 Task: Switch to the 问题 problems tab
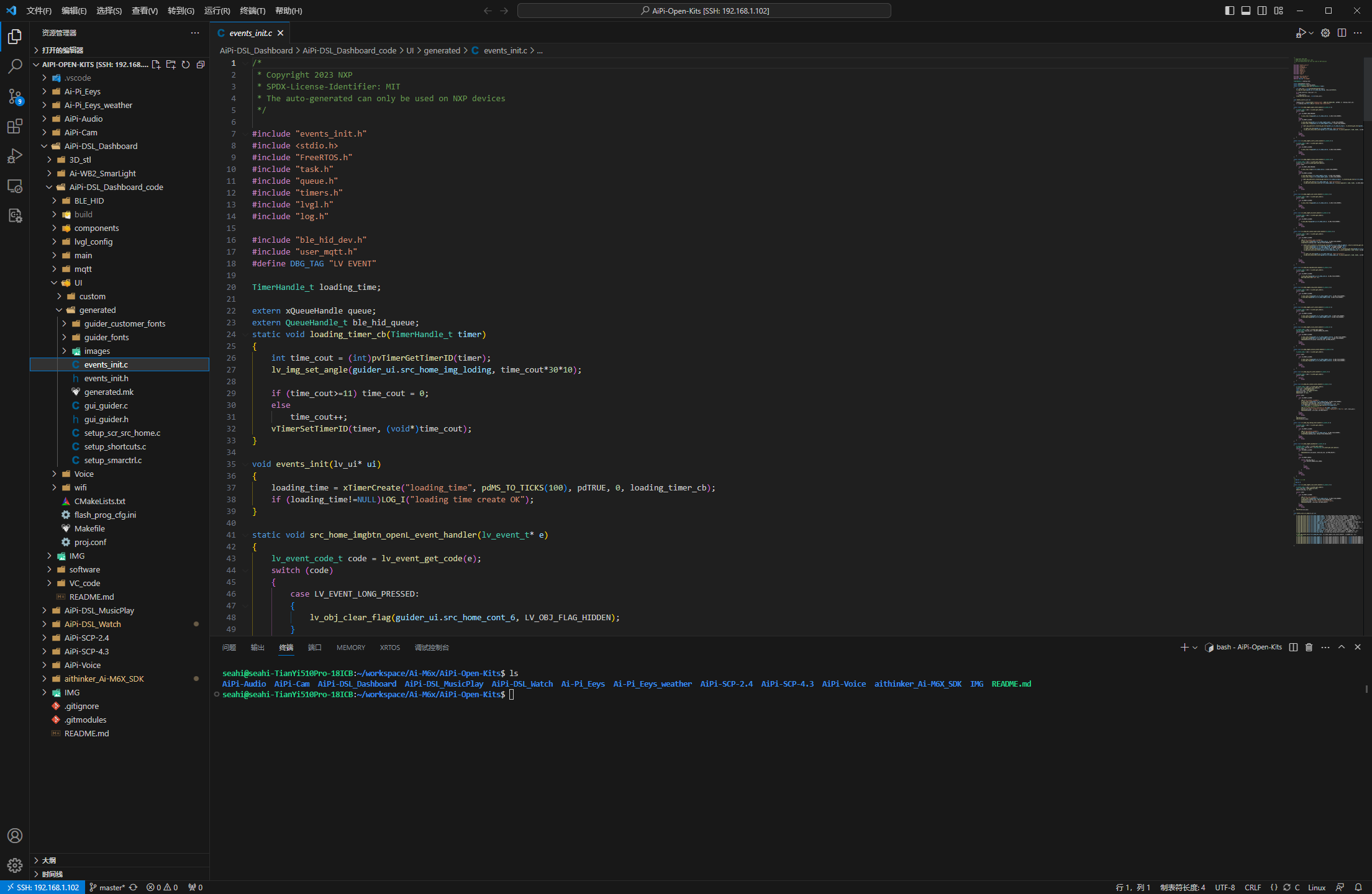[229, 647]
